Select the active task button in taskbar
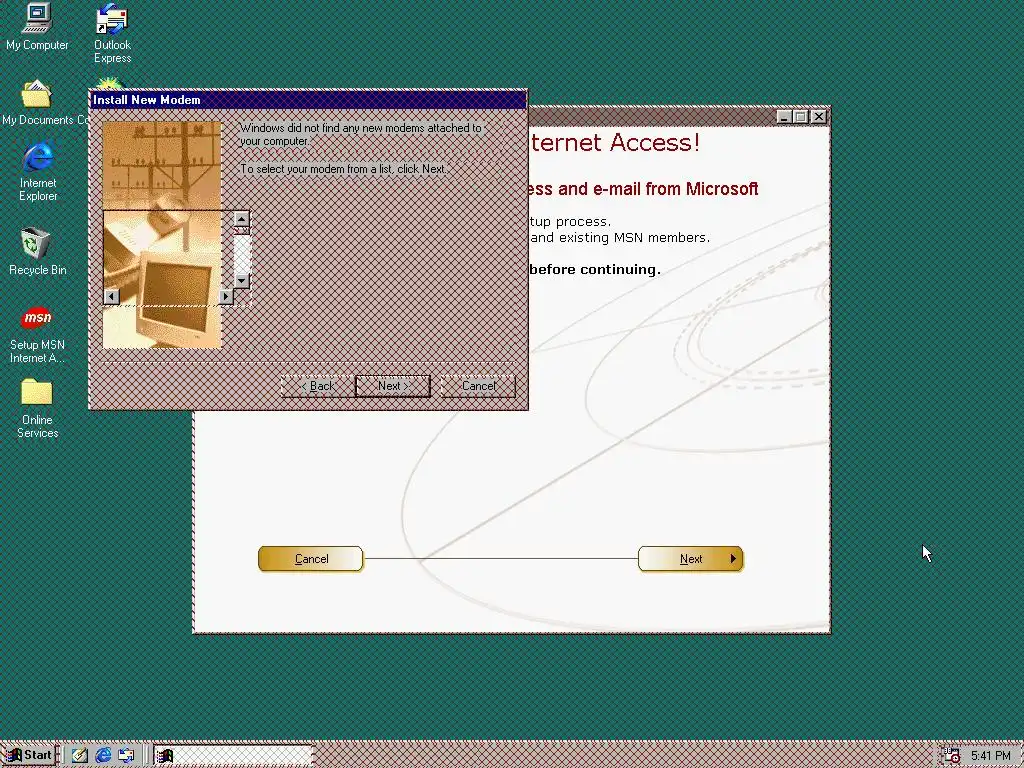 pos(233,756)
